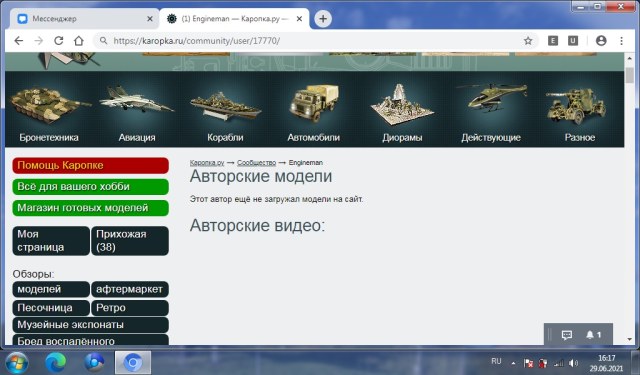
Task: Click the browser forward arrow
Action: 39,41
